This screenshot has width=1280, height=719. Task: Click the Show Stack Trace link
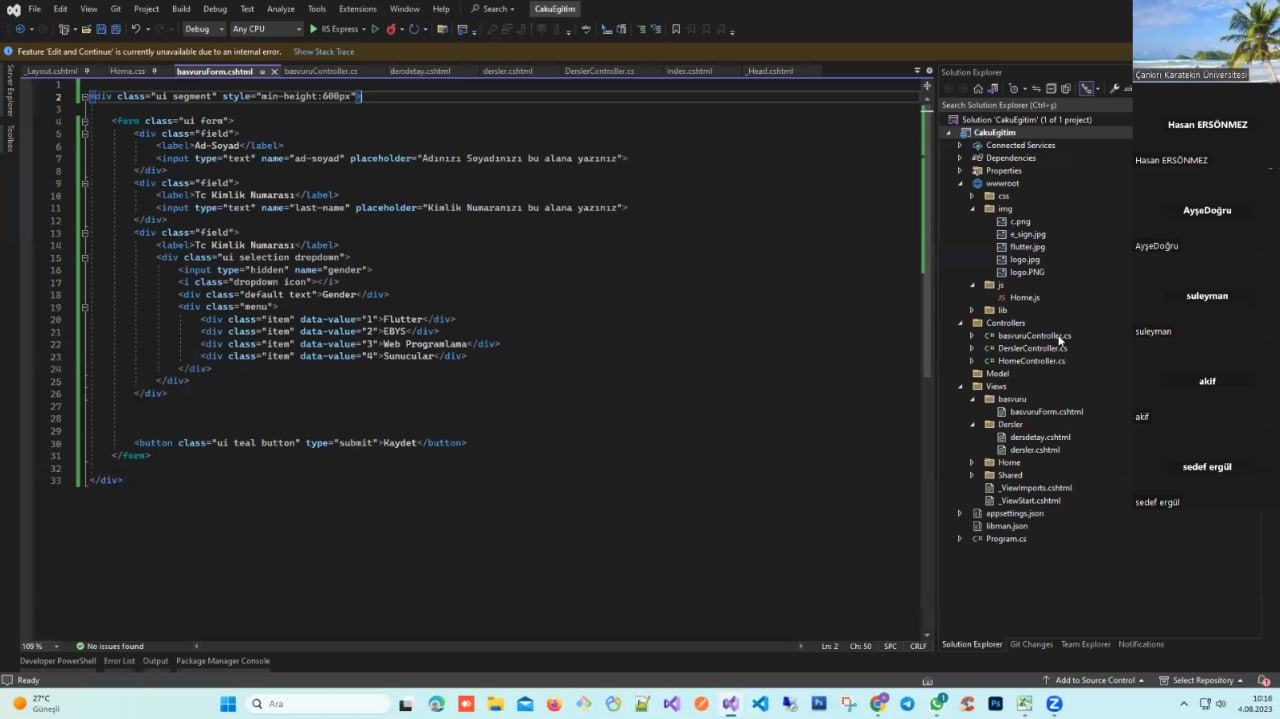pyautogui.click(x=323, y=51)
